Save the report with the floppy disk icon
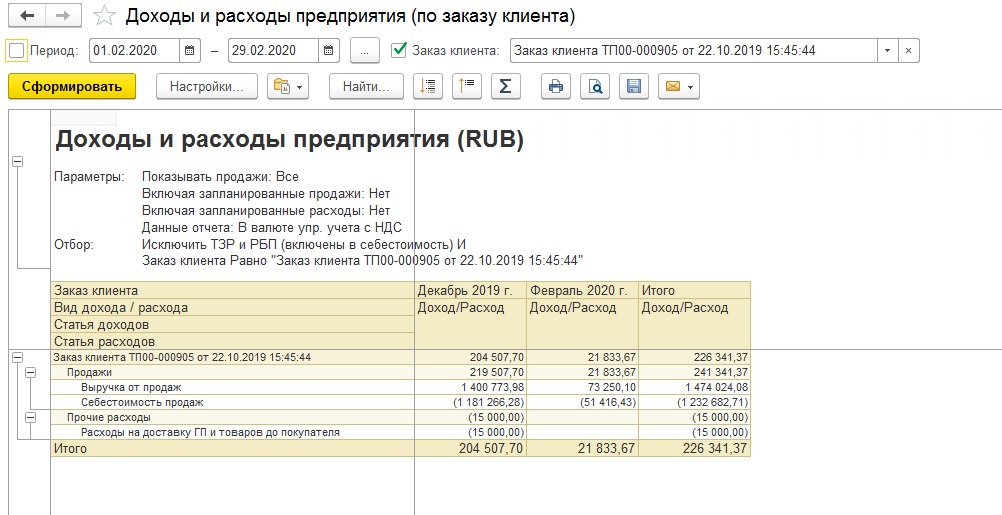 click(632, 87)
